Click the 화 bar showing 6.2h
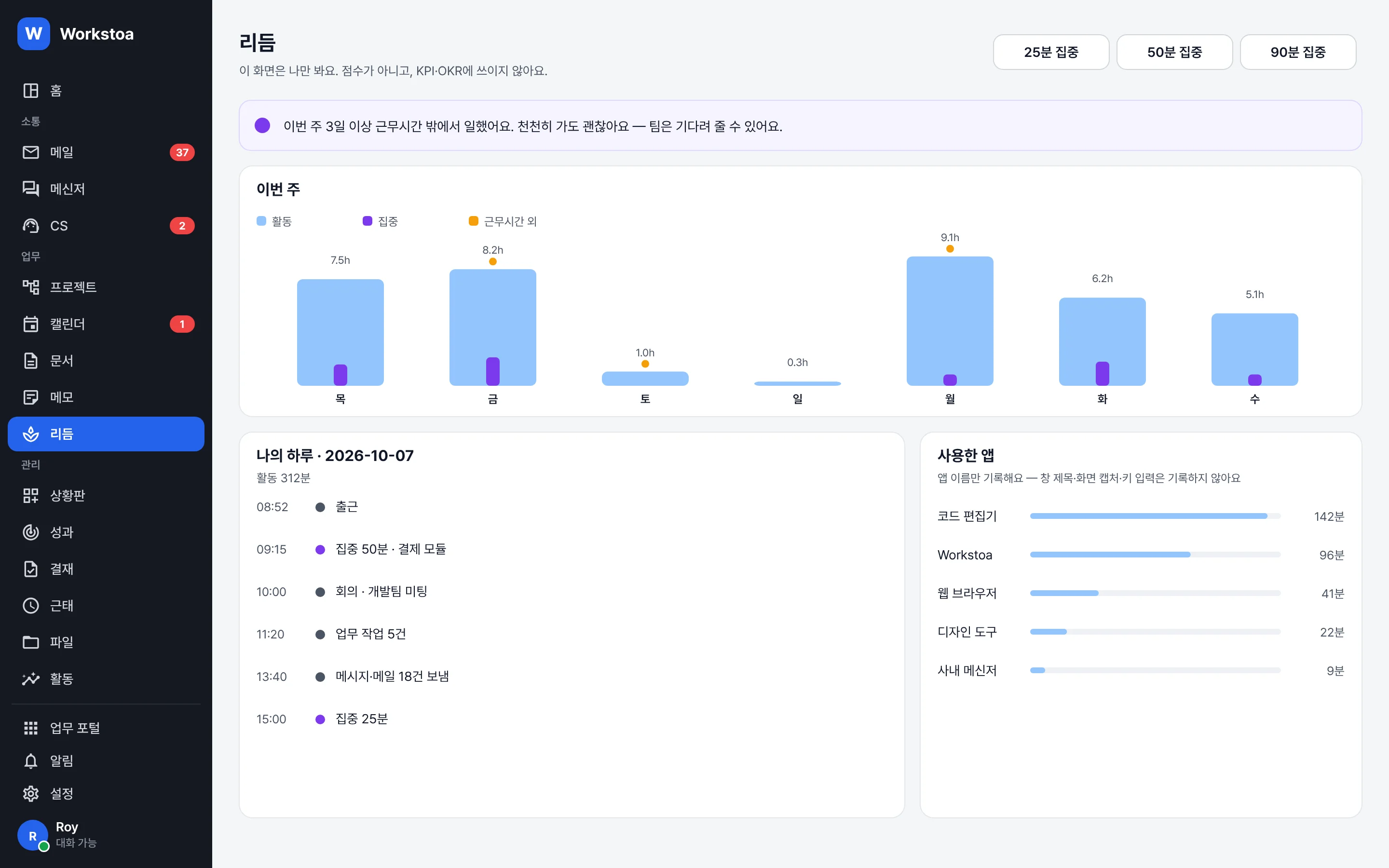Image resolution: width=1389 pixels, height=868 pixels. [1102, 341]
